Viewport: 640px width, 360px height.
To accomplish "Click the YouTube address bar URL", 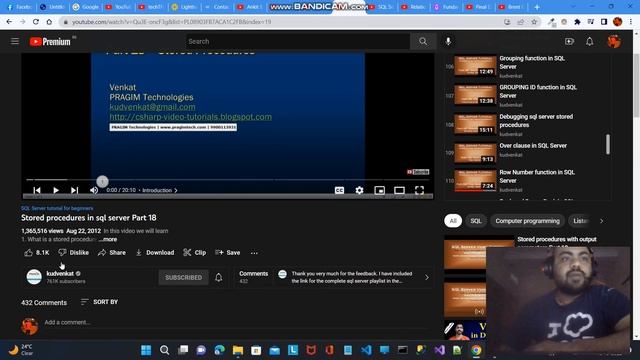I will coord(171,22).
